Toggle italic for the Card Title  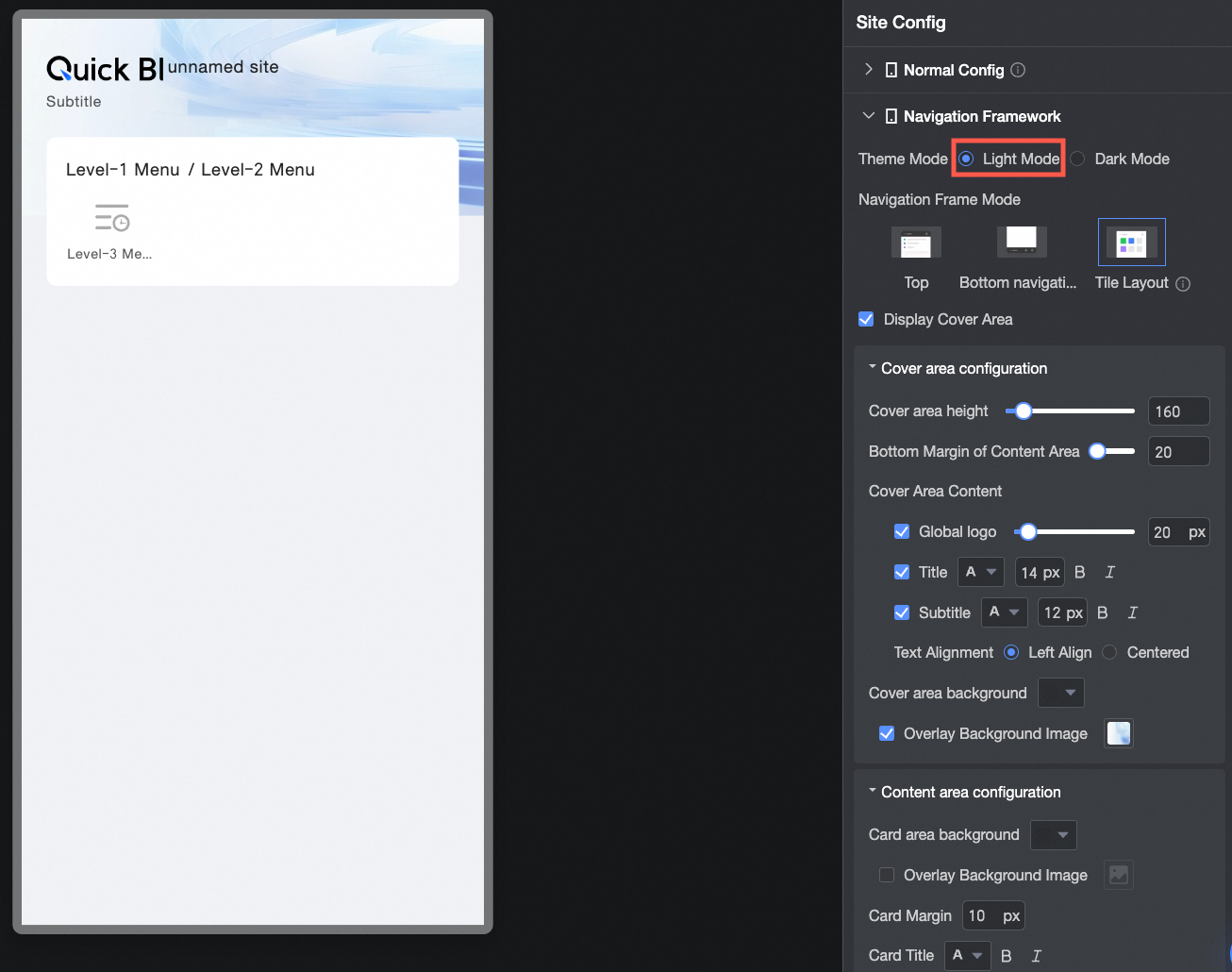(1037, 956)
